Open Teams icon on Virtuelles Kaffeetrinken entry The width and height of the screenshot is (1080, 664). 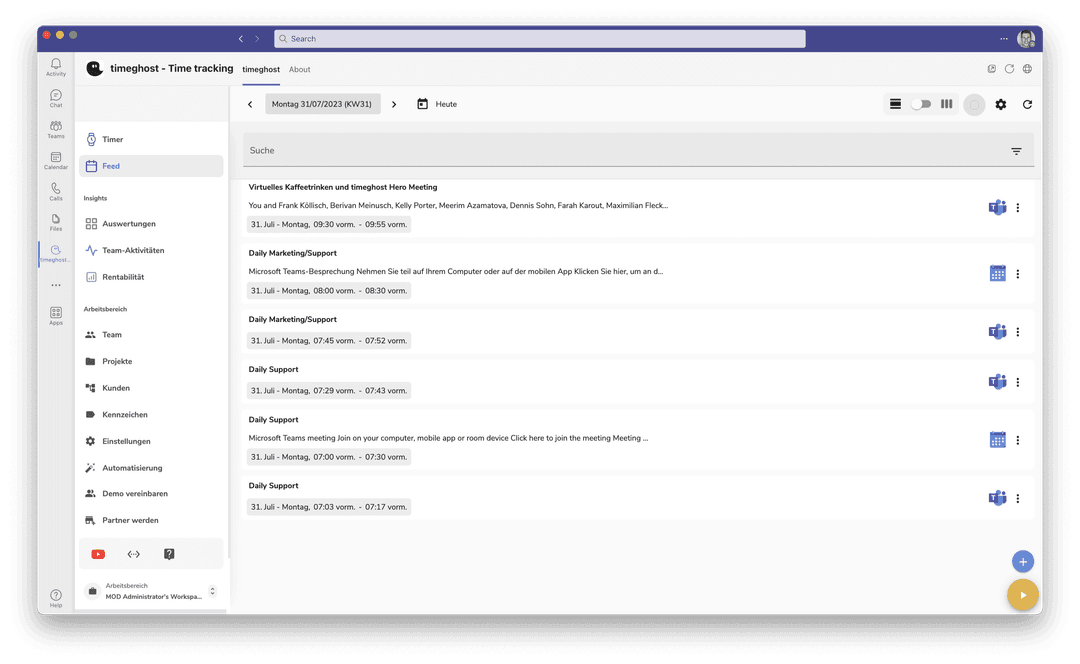[x=997, y=207]
